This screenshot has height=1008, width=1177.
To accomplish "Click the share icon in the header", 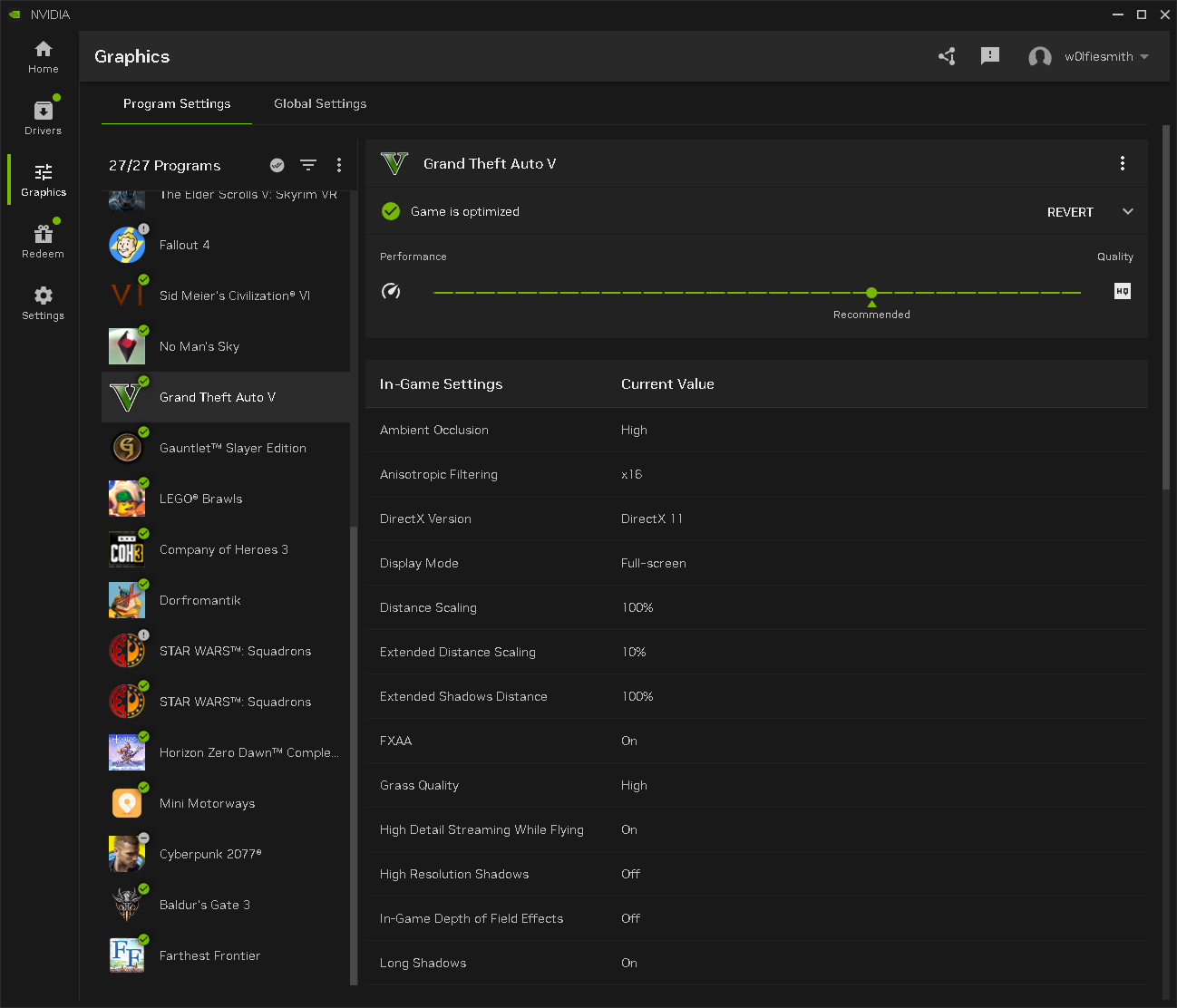I will tap(947, 56).
